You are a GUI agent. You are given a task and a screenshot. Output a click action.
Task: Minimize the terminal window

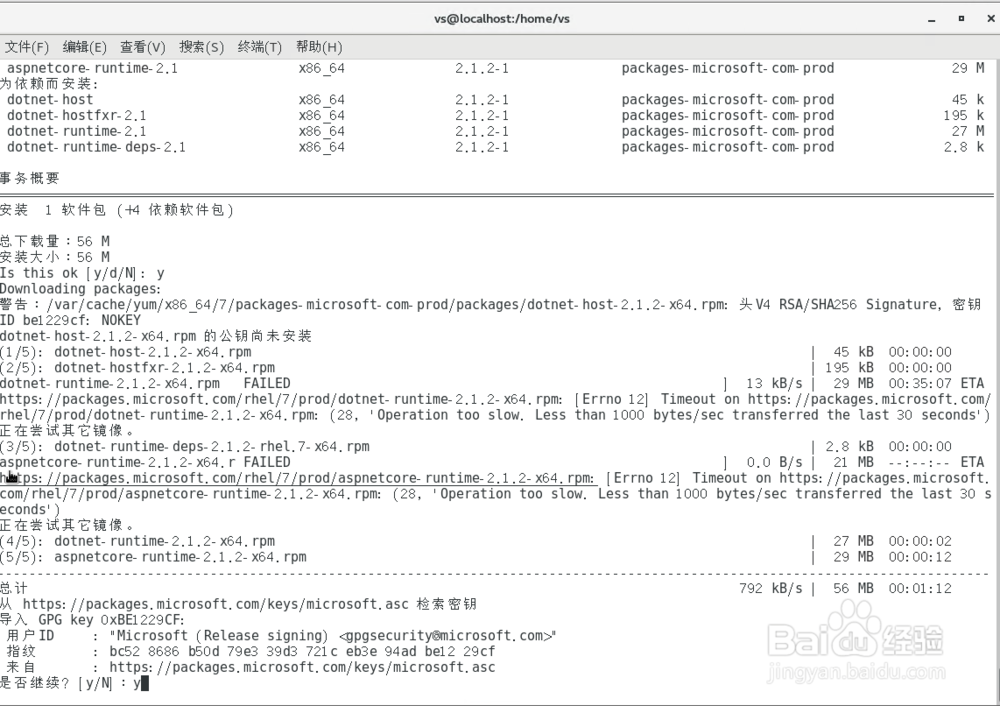pos(932,19)
